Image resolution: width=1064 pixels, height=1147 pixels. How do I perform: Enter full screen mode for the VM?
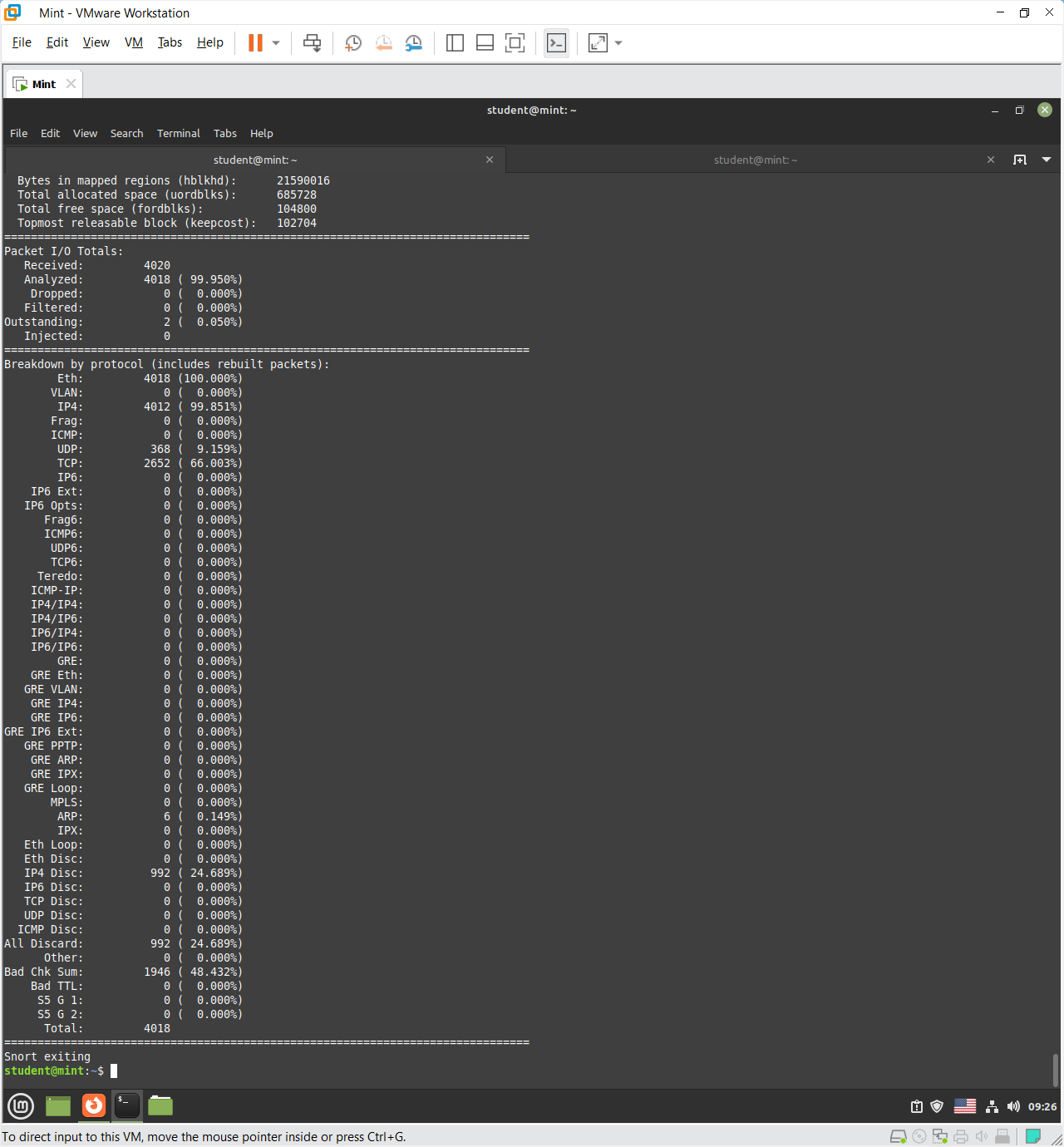tap(515, 43)
